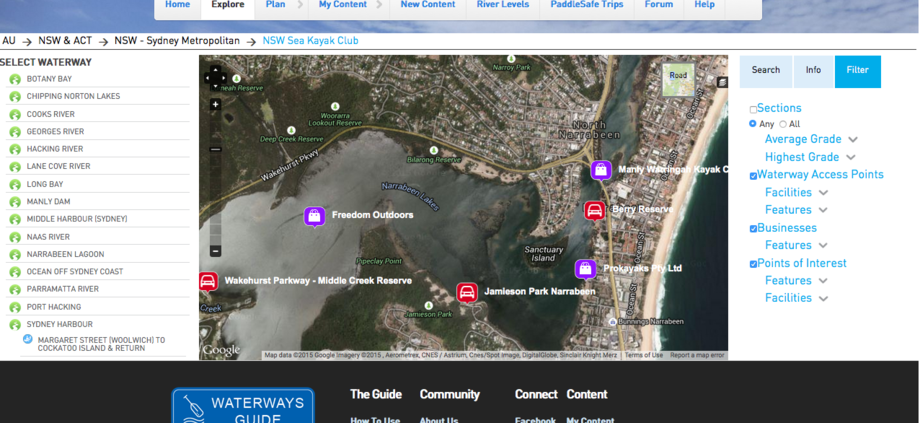Open the My Content menu
Viewport: 920px width, 423px height.
pos(343,5)
